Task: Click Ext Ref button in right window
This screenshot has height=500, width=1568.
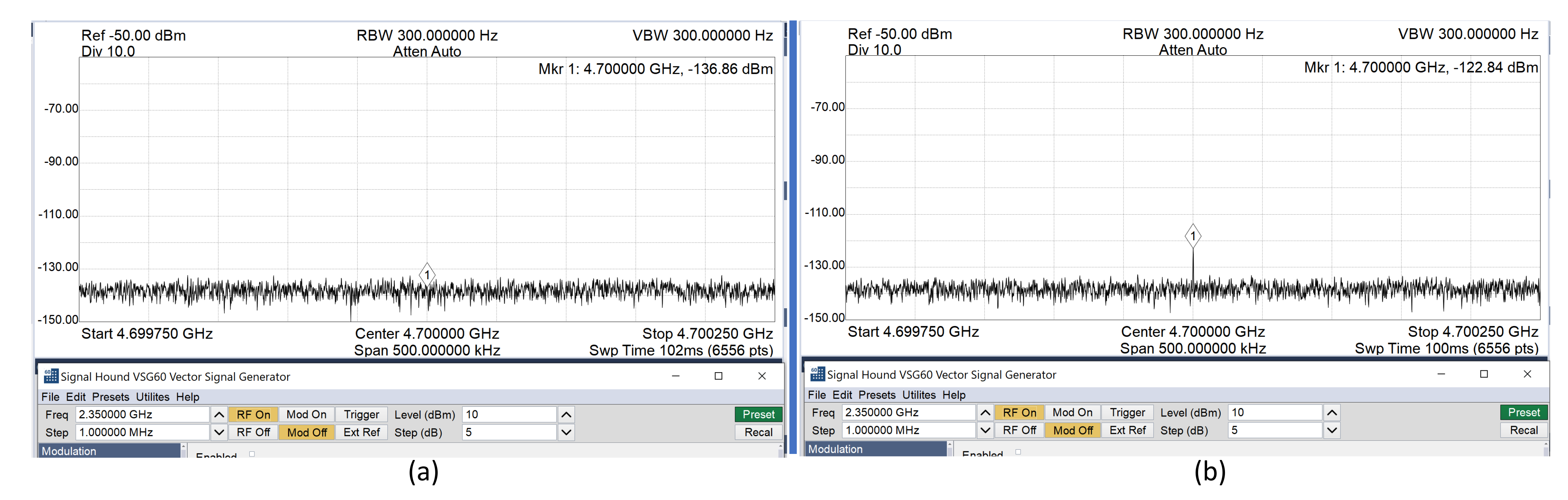Action: pos(1127,430)
